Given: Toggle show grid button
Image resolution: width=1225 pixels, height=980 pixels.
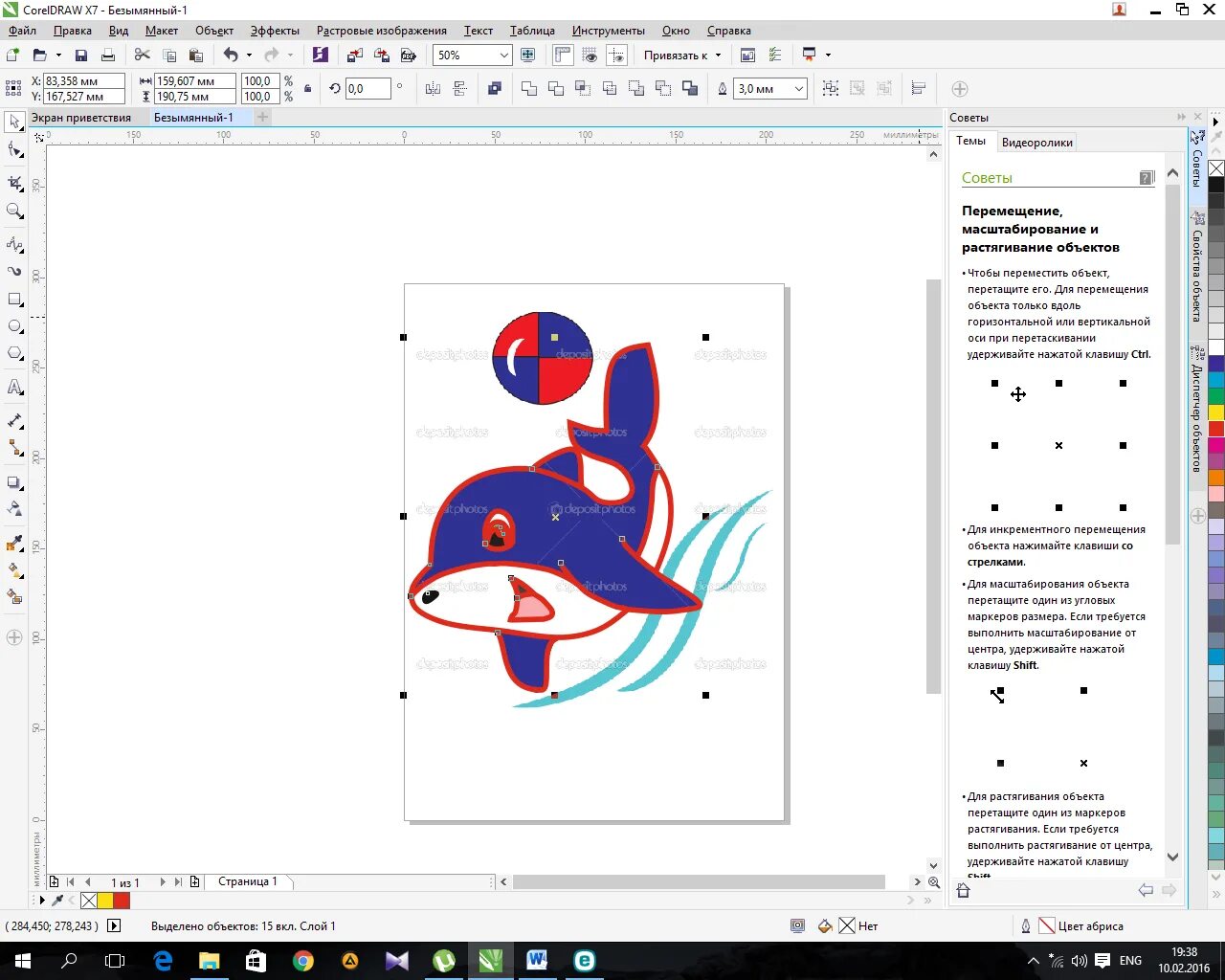Looking at the screenshot, I should coord(590,56).
